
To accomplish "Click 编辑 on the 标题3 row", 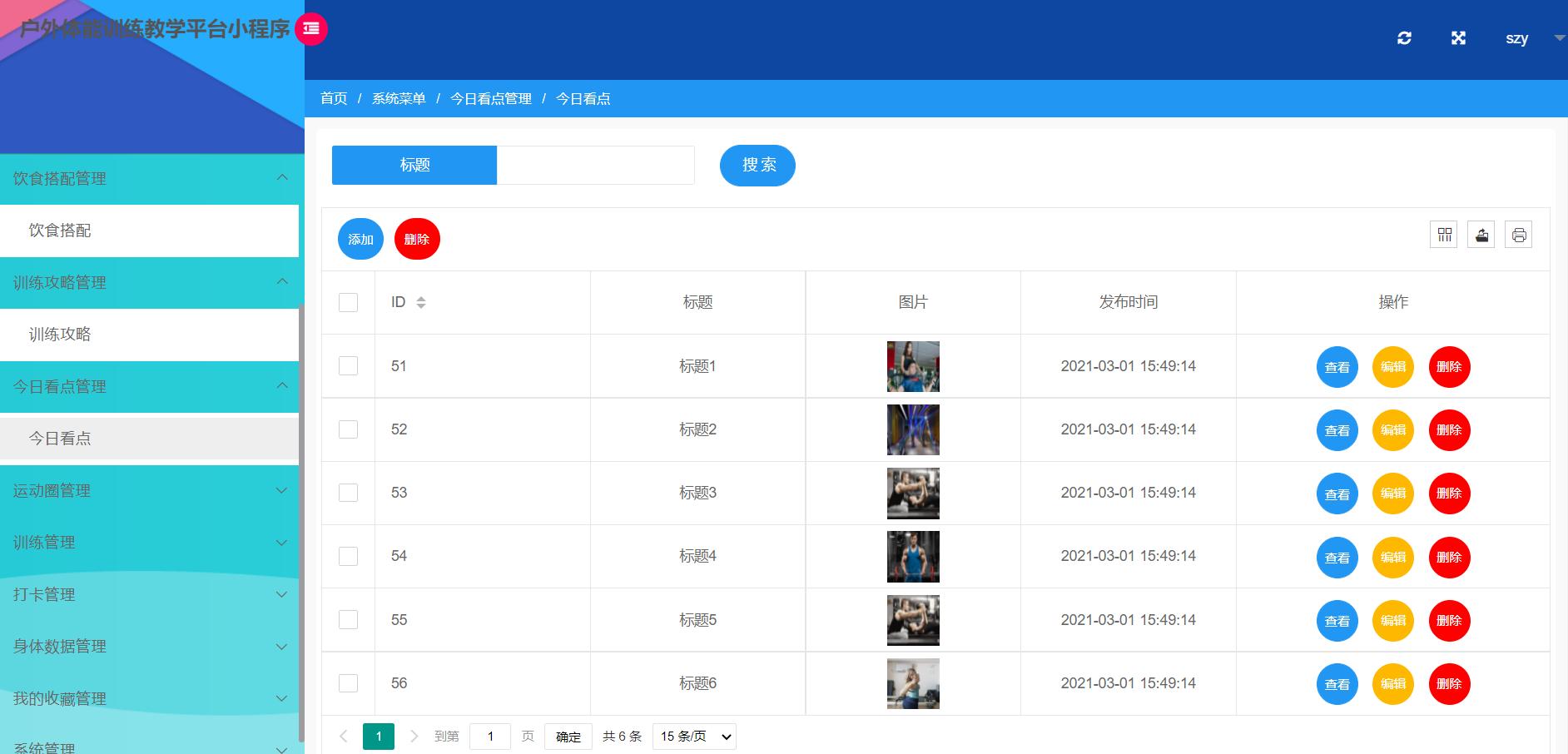I will coord(1393,493).
